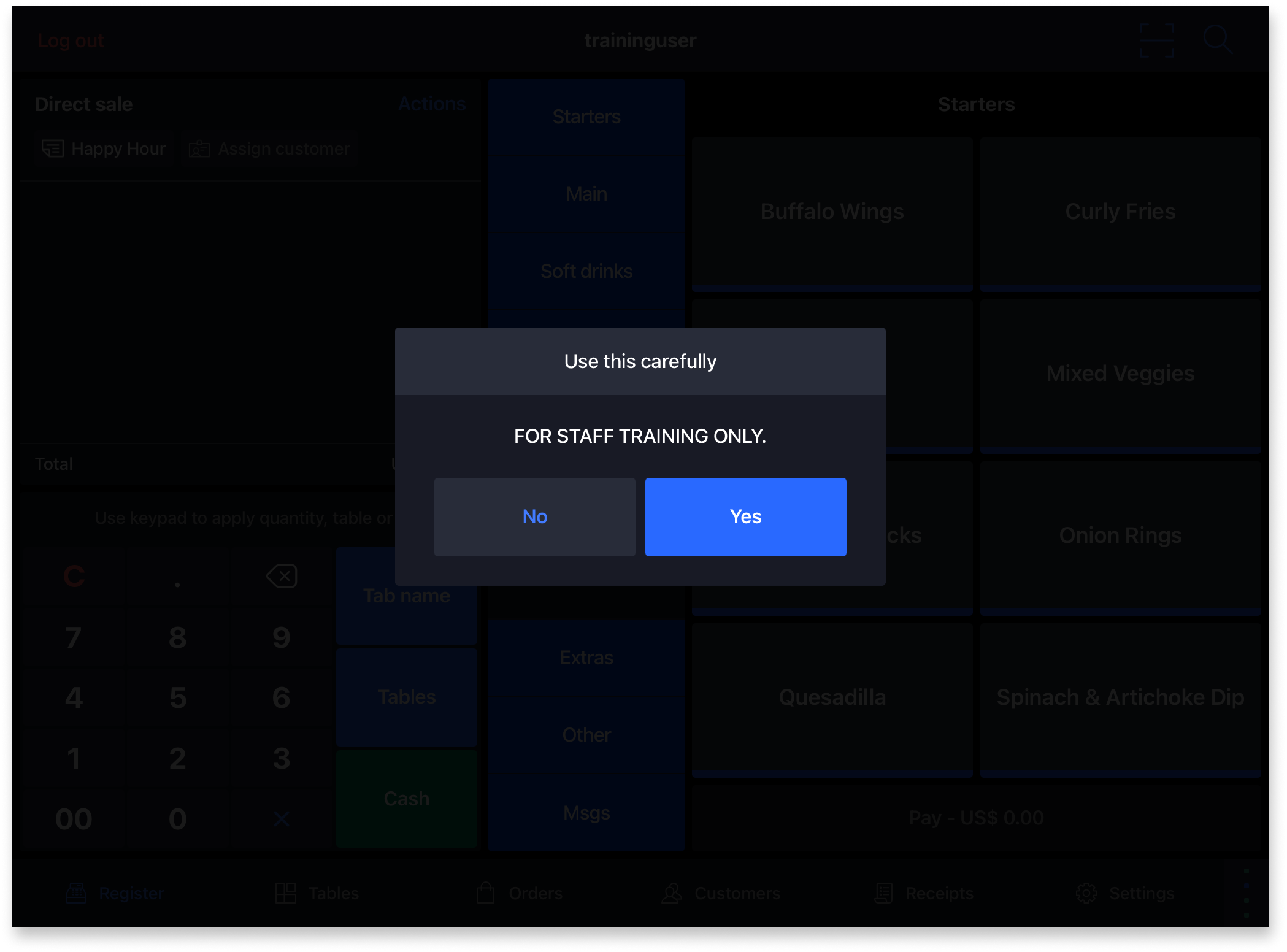This screenshot has height=952, width=1287.
Task: Select the Soft drinks category
Action: (x=586, y=271)
